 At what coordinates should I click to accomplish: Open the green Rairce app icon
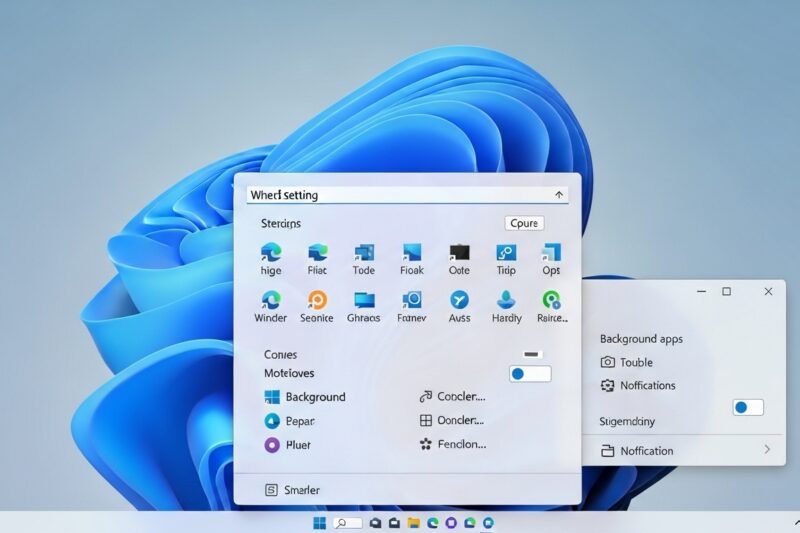[552, 300]
